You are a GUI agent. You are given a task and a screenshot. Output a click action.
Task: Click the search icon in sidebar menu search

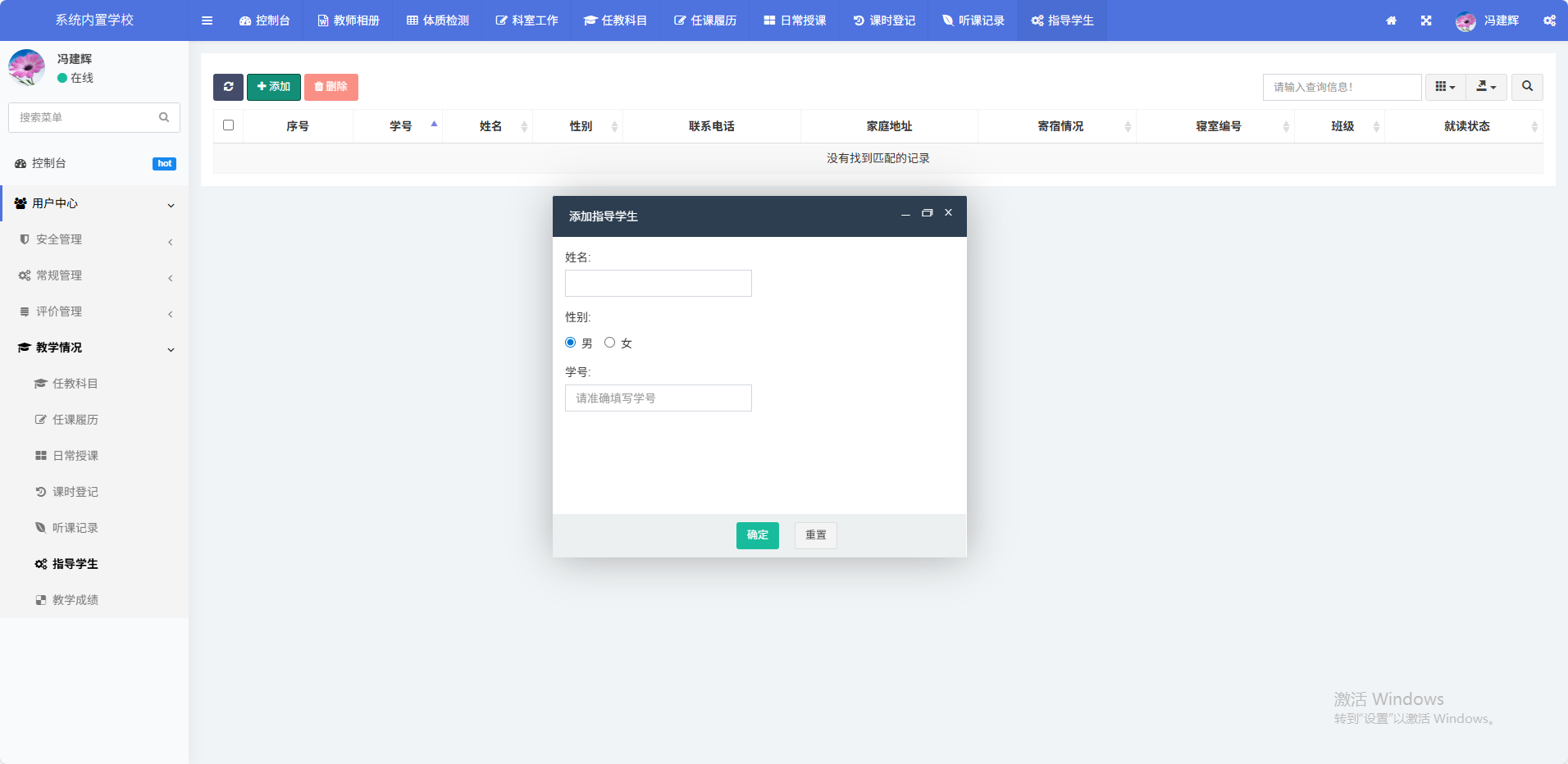point(164,117)
